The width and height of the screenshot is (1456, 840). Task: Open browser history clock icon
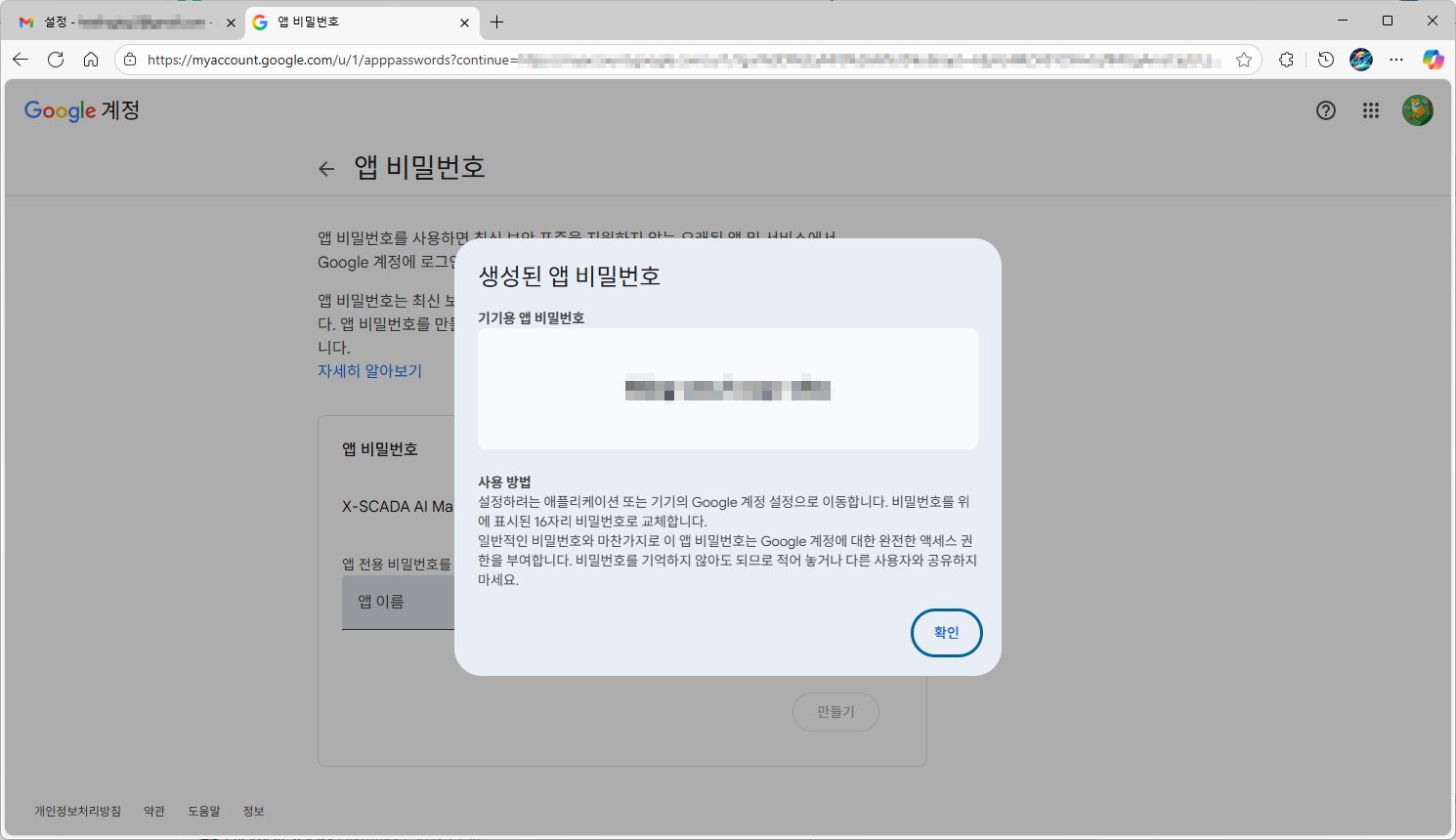(1325, 60)
